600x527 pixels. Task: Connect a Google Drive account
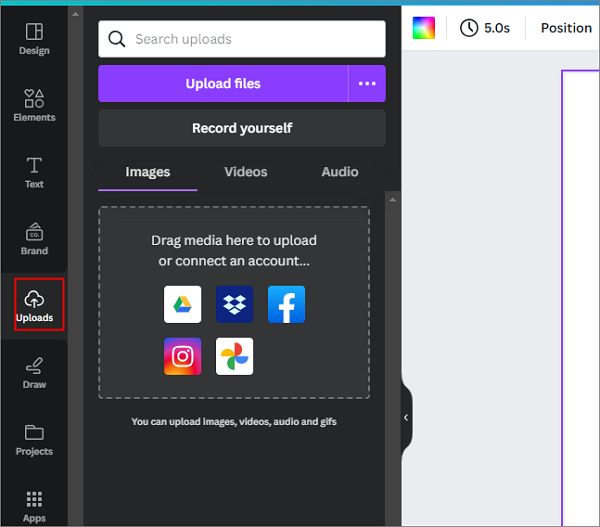tap(183, 304)
